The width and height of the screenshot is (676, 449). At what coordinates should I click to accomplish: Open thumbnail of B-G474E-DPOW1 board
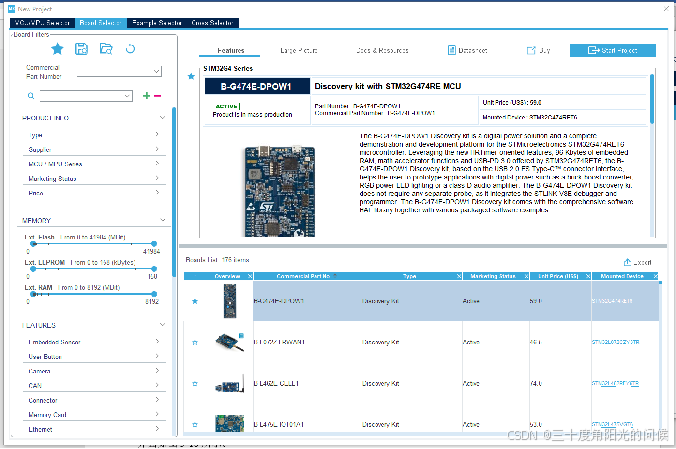(x=230, y=301)
